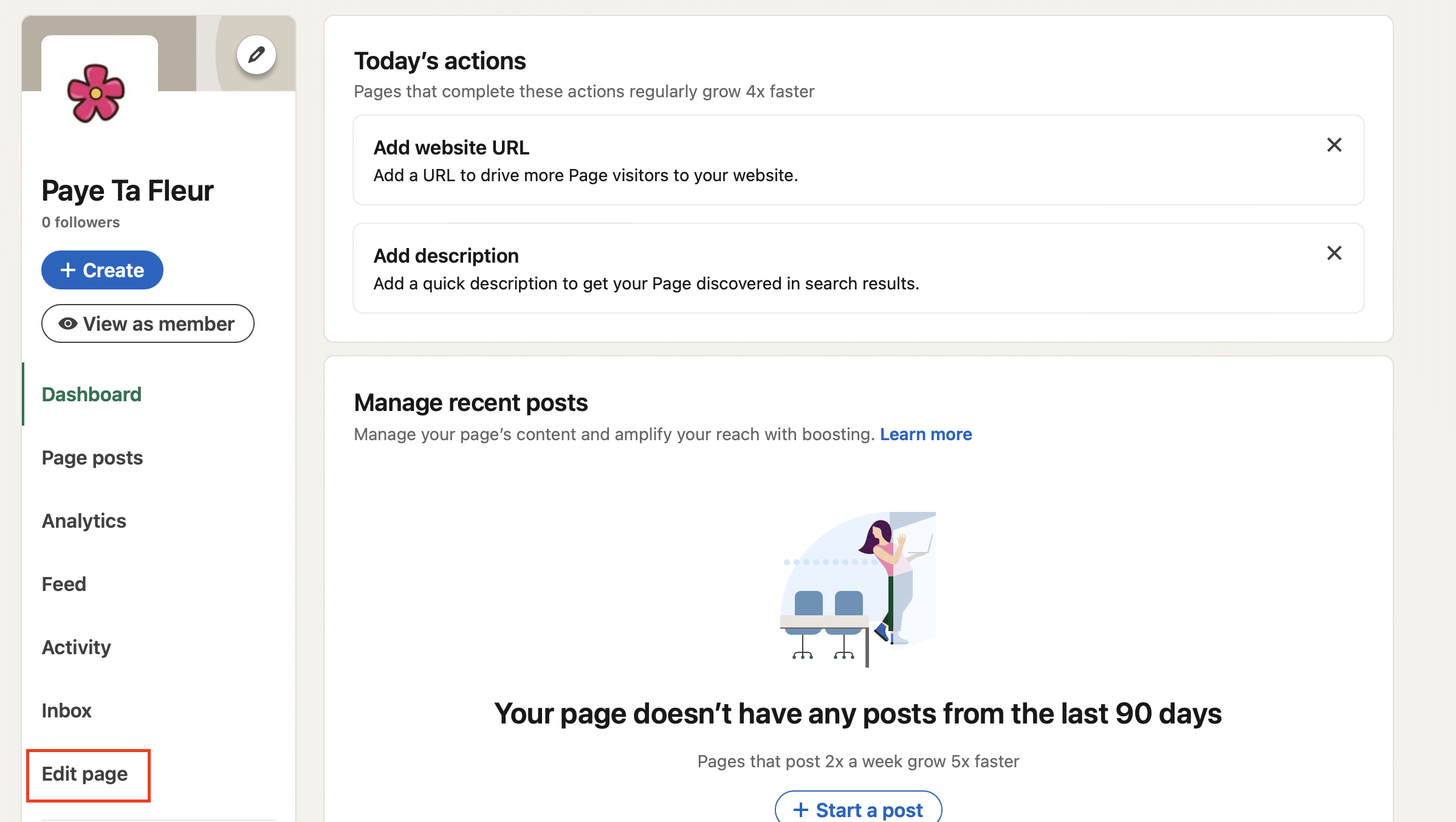The image size is (1456, 822).
Task: Click the Dashboard menu icon
Action: 91,394
